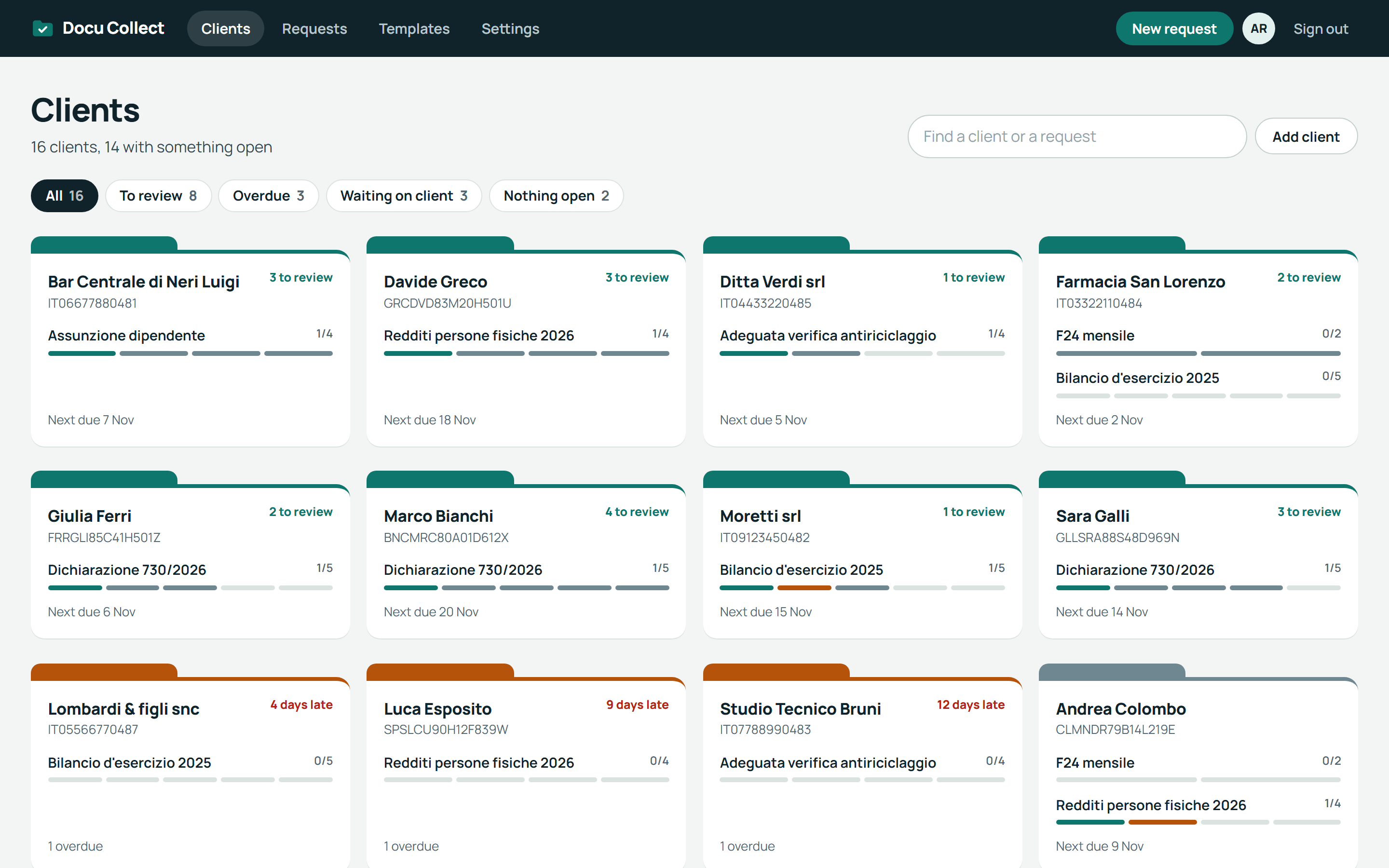Click the Docu Collect logo icon
This screenshot has height=868, width=1389.
[x=42, y=28]
